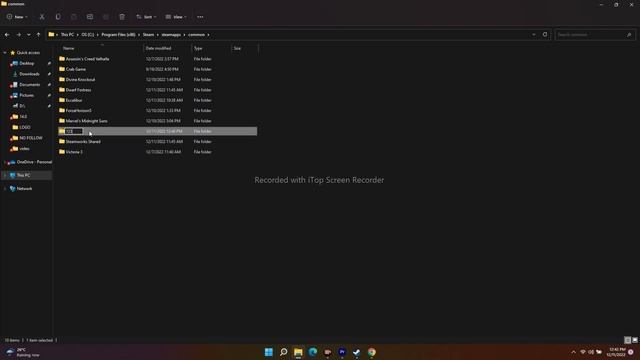Select Downloads in Quick access
Image resolution: width=640 pixels, height=360 pixels.
pyautogui.click(x=29, y=74)
